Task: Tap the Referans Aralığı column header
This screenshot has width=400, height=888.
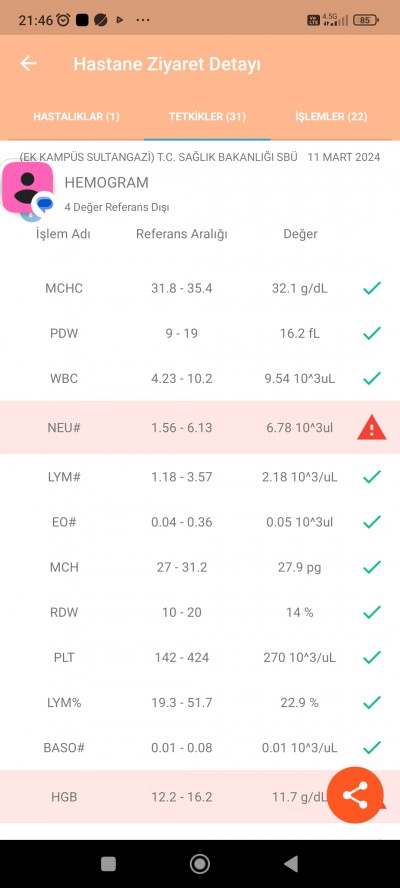Action: [182, 234]
